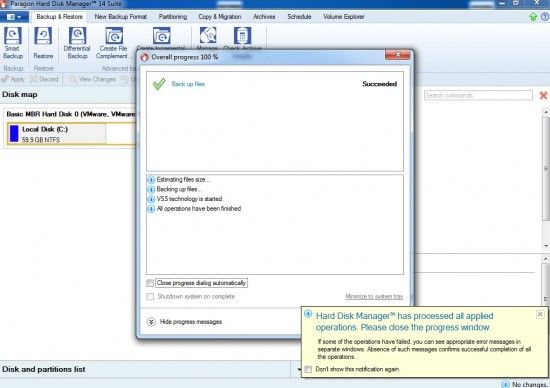
Task: Switch to New Backup Format tab
Action: pos(121,16)
